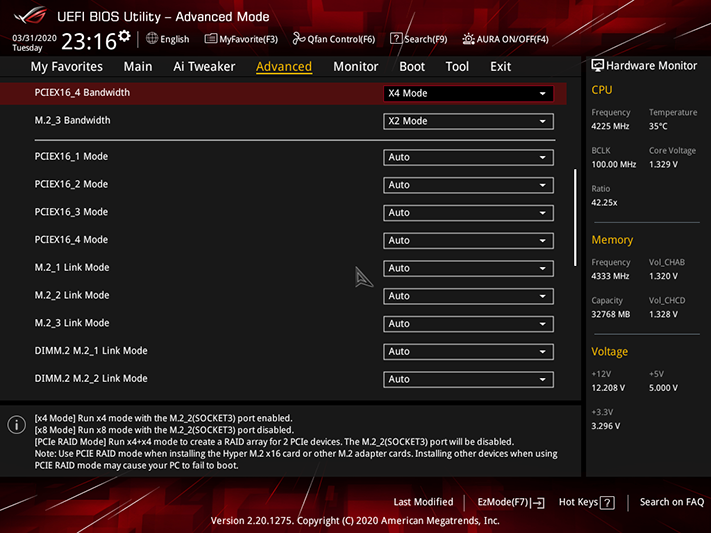Click CPU frequency value 4225 MHz

click(610, 126)
